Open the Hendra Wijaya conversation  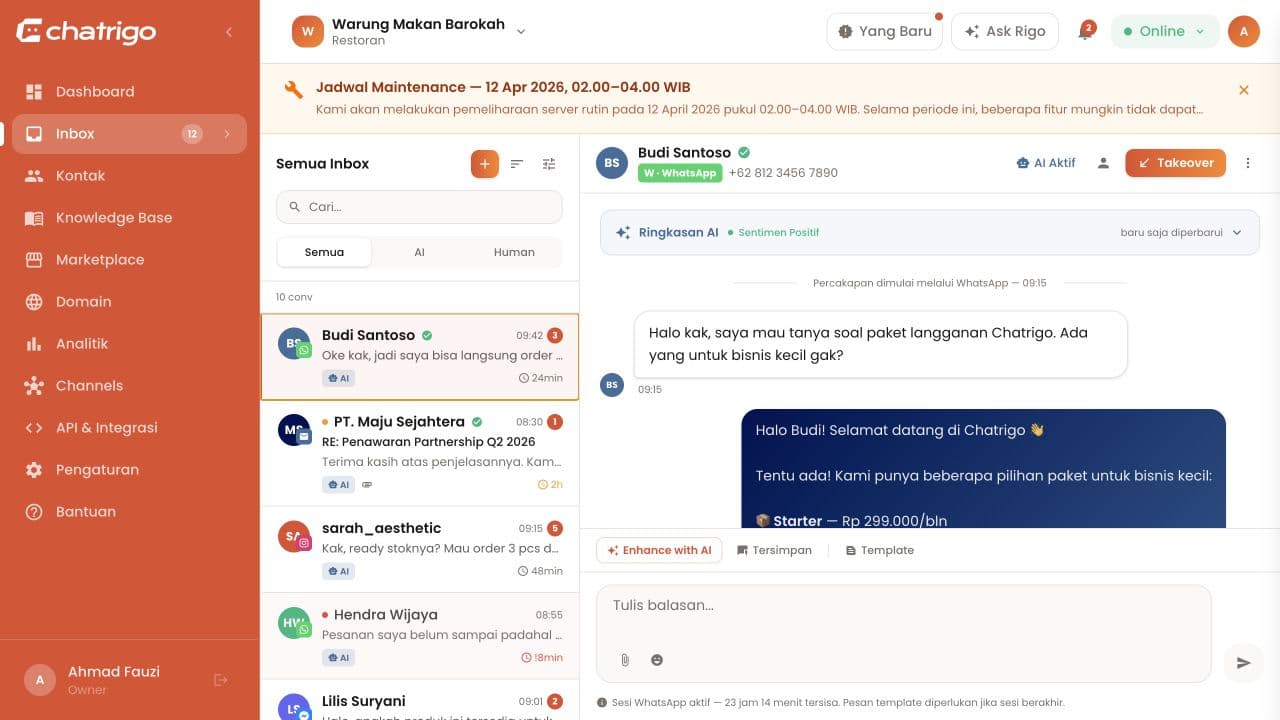420,636
